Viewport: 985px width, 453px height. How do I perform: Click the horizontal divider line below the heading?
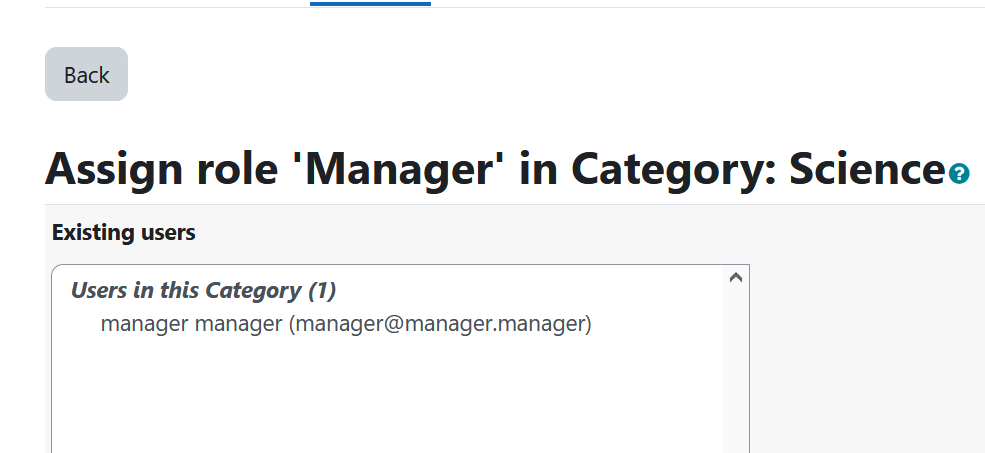515,204
